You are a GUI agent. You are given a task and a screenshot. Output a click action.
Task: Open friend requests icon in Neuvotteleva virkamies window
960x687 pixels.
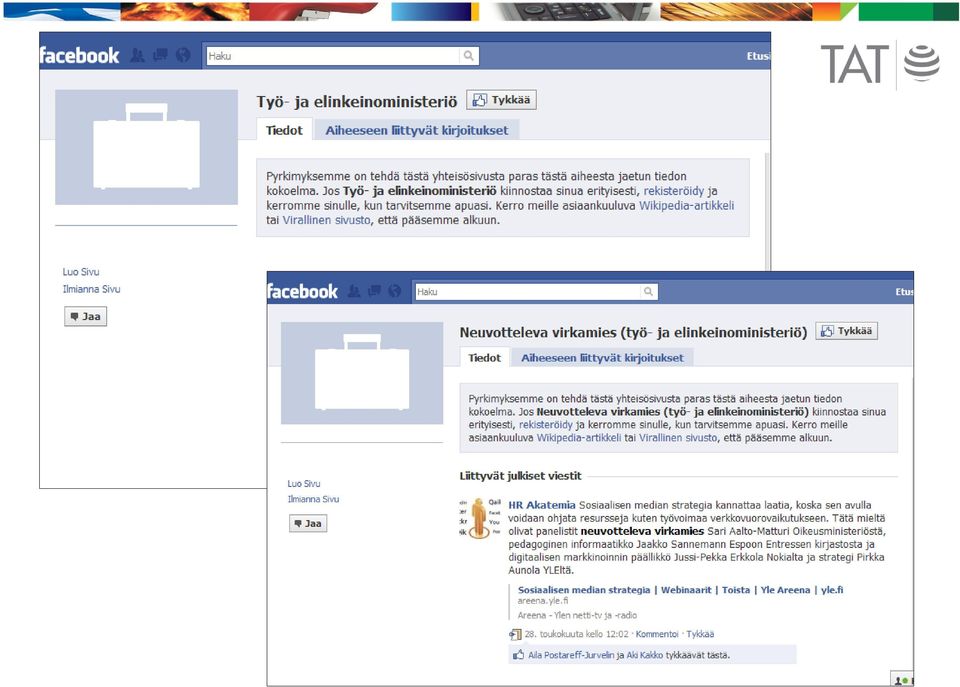click(354, 291)
